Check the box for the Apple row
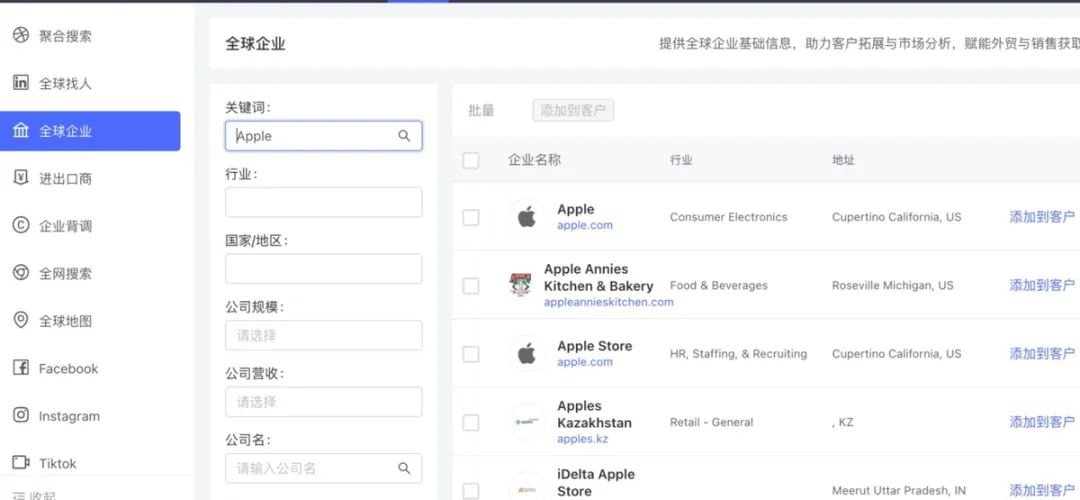Image resolution: width=1080 pixels, height=500 pixels. tap(471, 217)
